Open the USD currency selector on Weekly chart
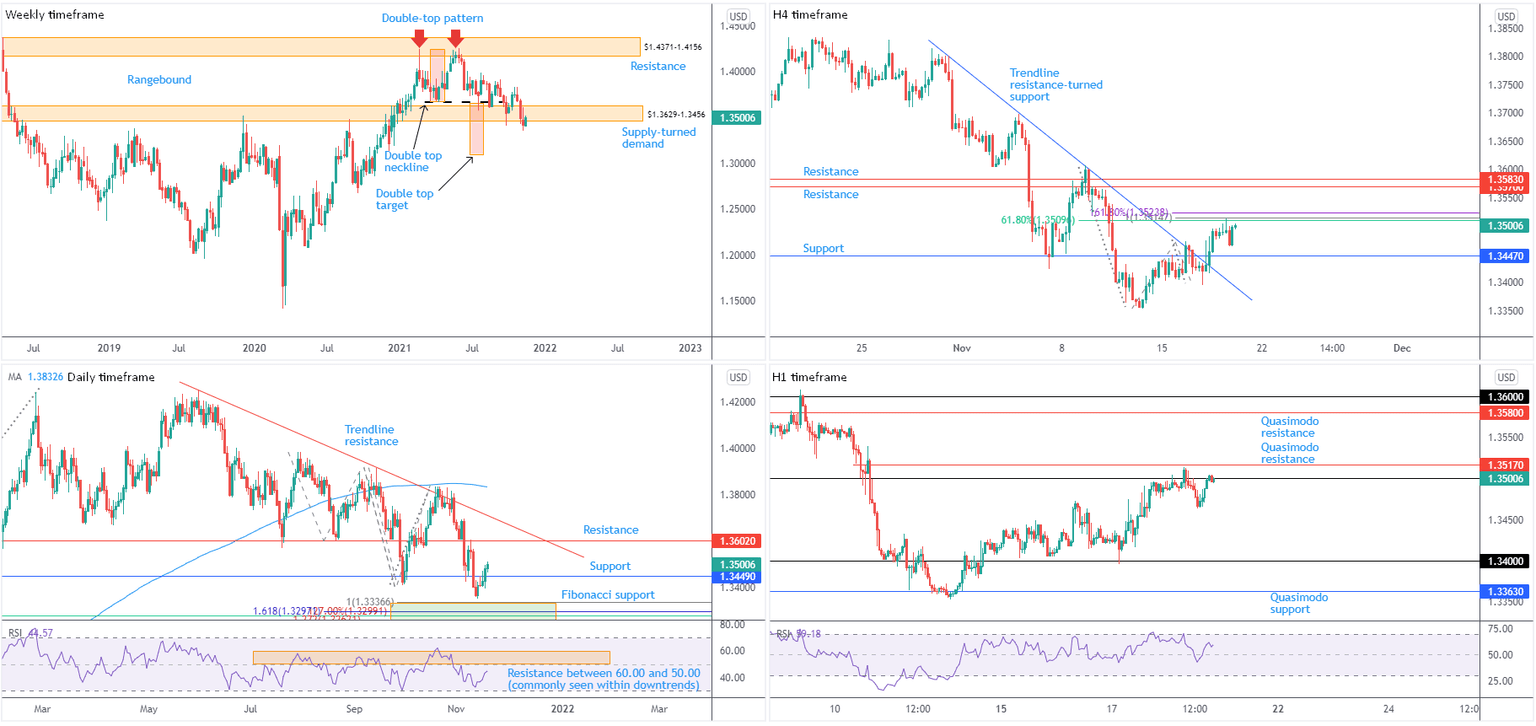1536x726 pixels. click(x=738, y=16)
